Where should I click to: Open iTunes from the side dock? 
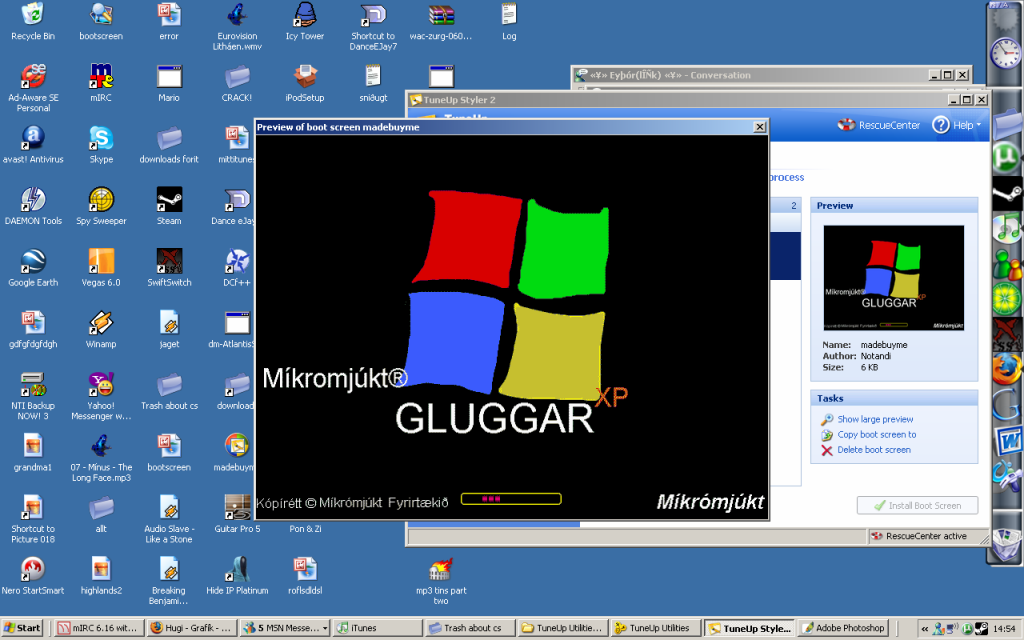coord(1006,227)
